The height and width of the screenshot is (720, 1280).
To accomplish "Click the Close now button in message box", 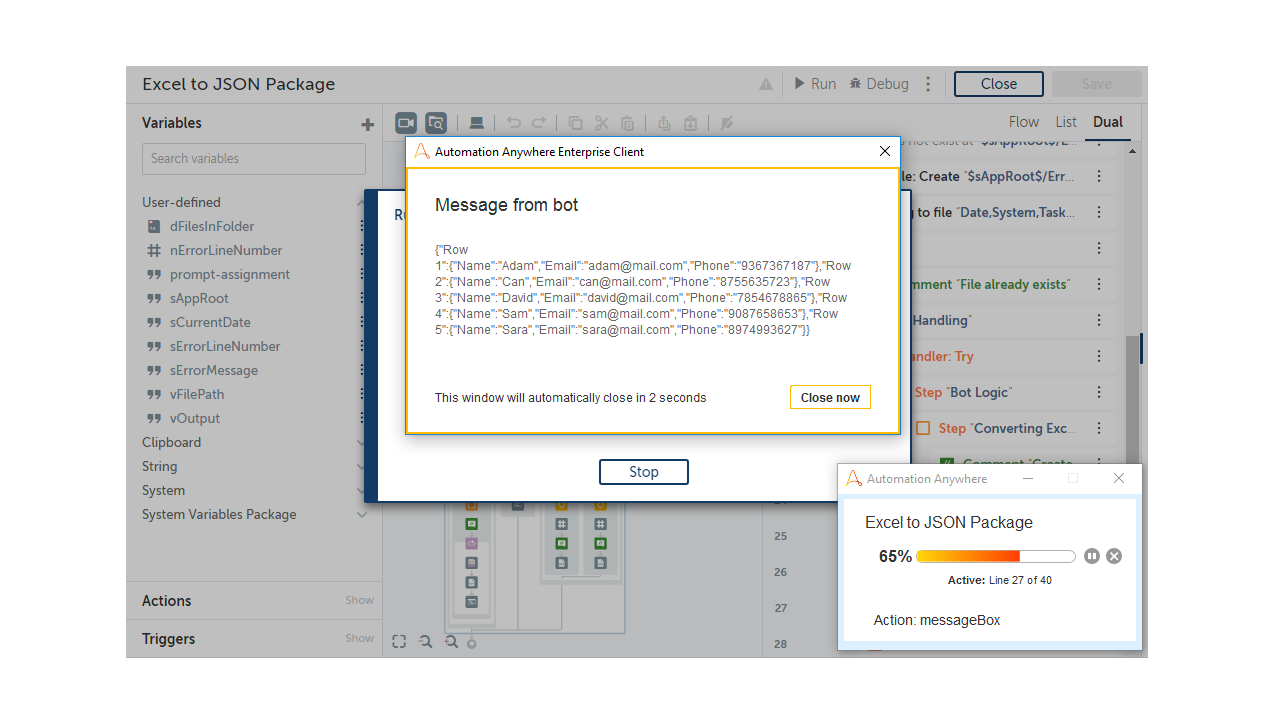I will click(830, 397).
